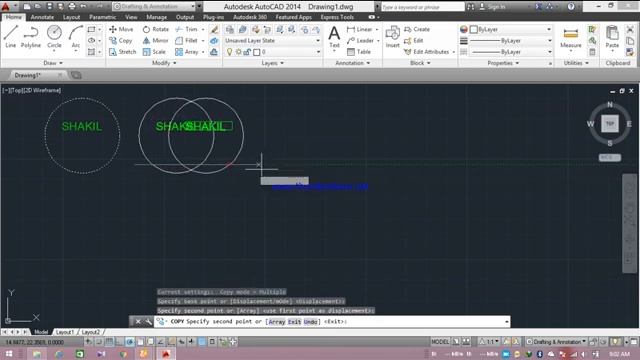640x360 pixels.
Task: Activate the Mirror command
Action: [156, 40]
